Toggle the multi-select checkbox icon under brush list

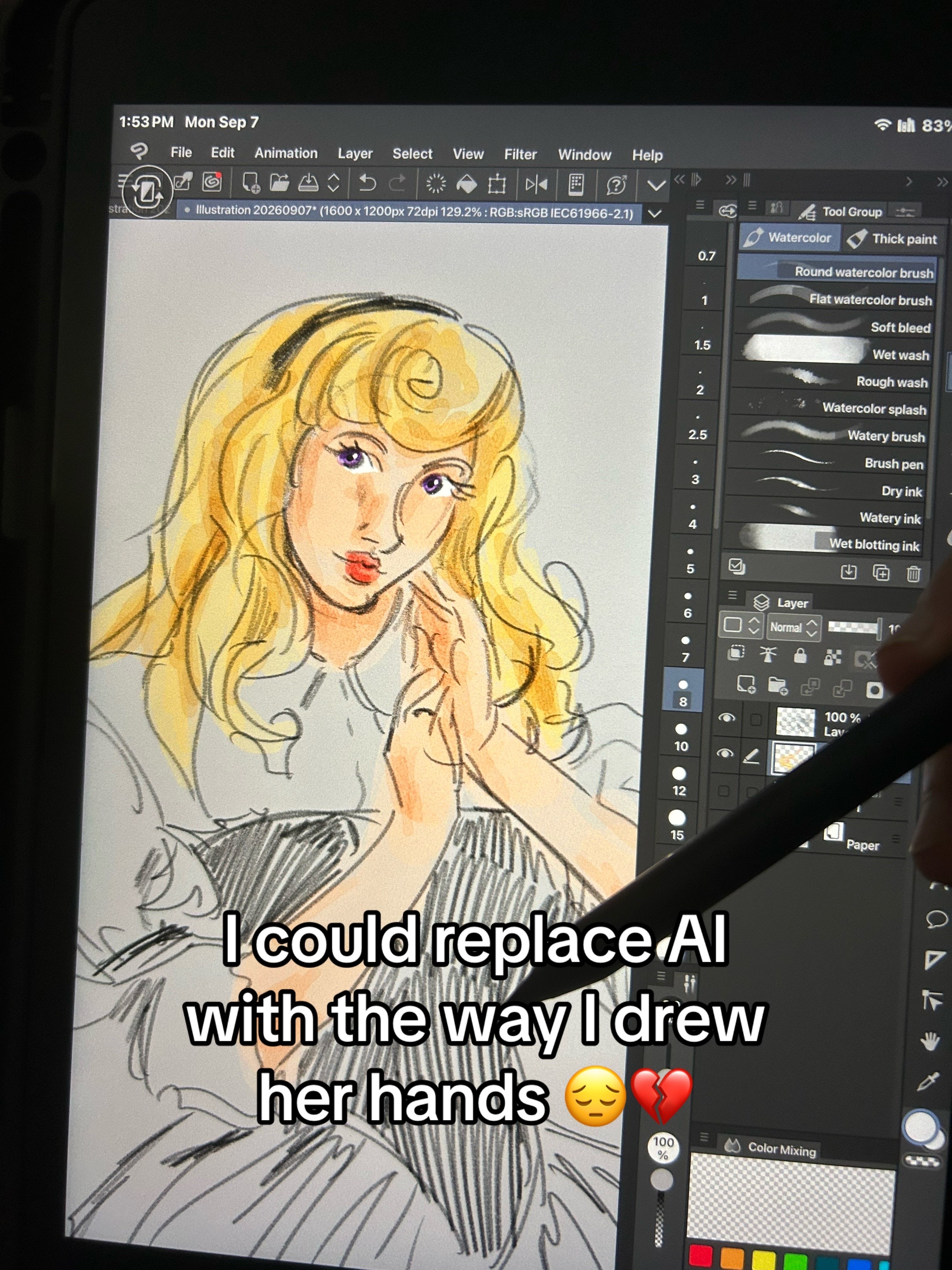pos(736,566)
